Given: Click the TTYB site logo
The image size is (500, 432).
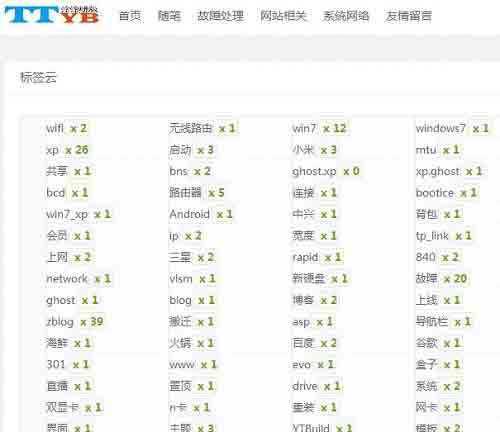Looking at the screenshot, I should 52,15.
